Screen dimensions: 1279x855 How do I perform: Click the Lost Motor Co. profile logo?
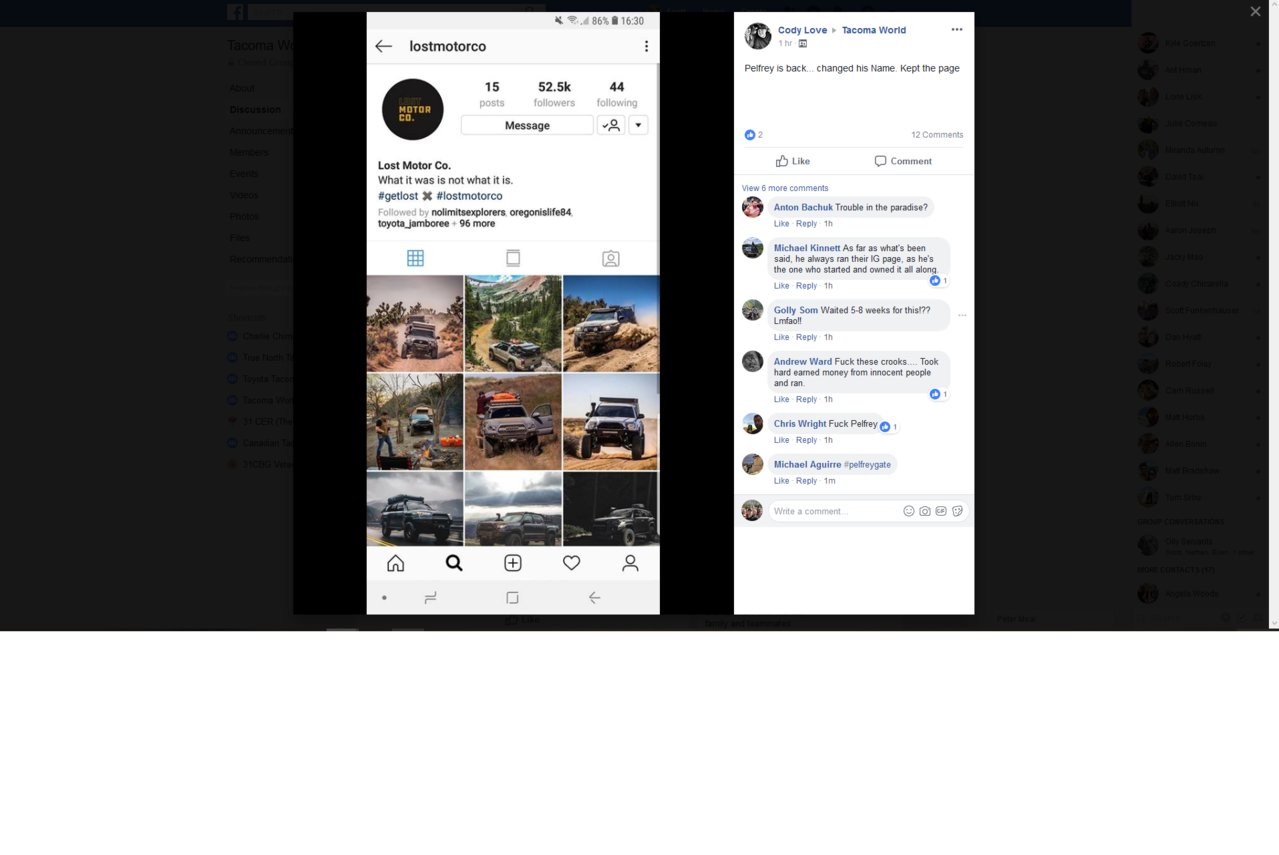click(412, 109)
